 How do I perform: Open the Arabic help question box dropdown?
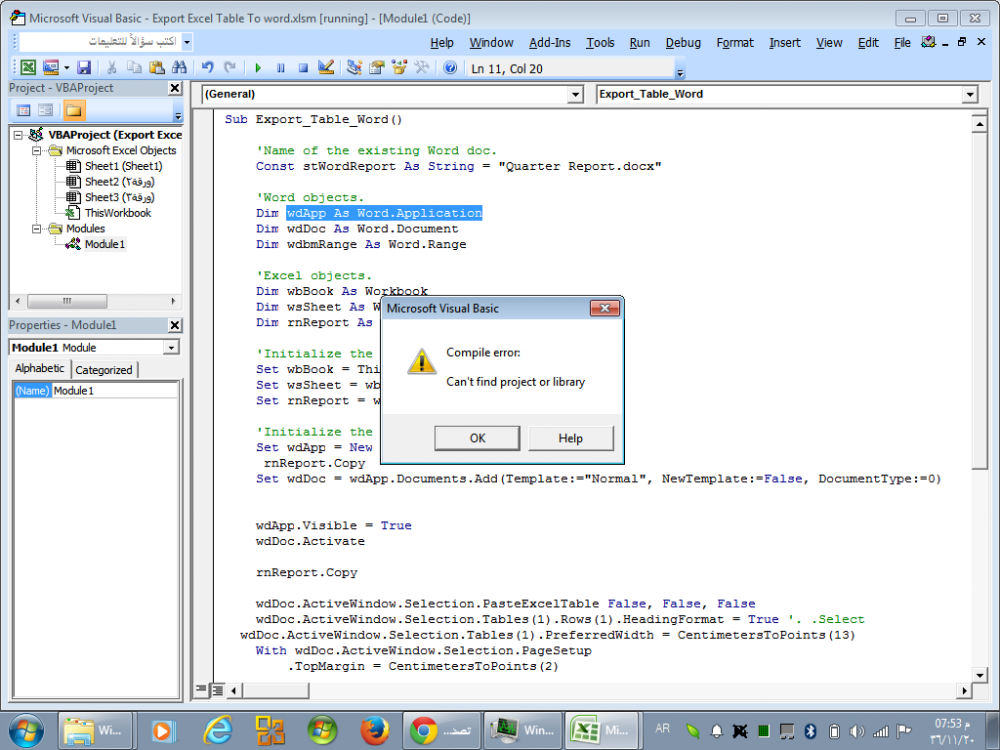(x=187, y=42)
